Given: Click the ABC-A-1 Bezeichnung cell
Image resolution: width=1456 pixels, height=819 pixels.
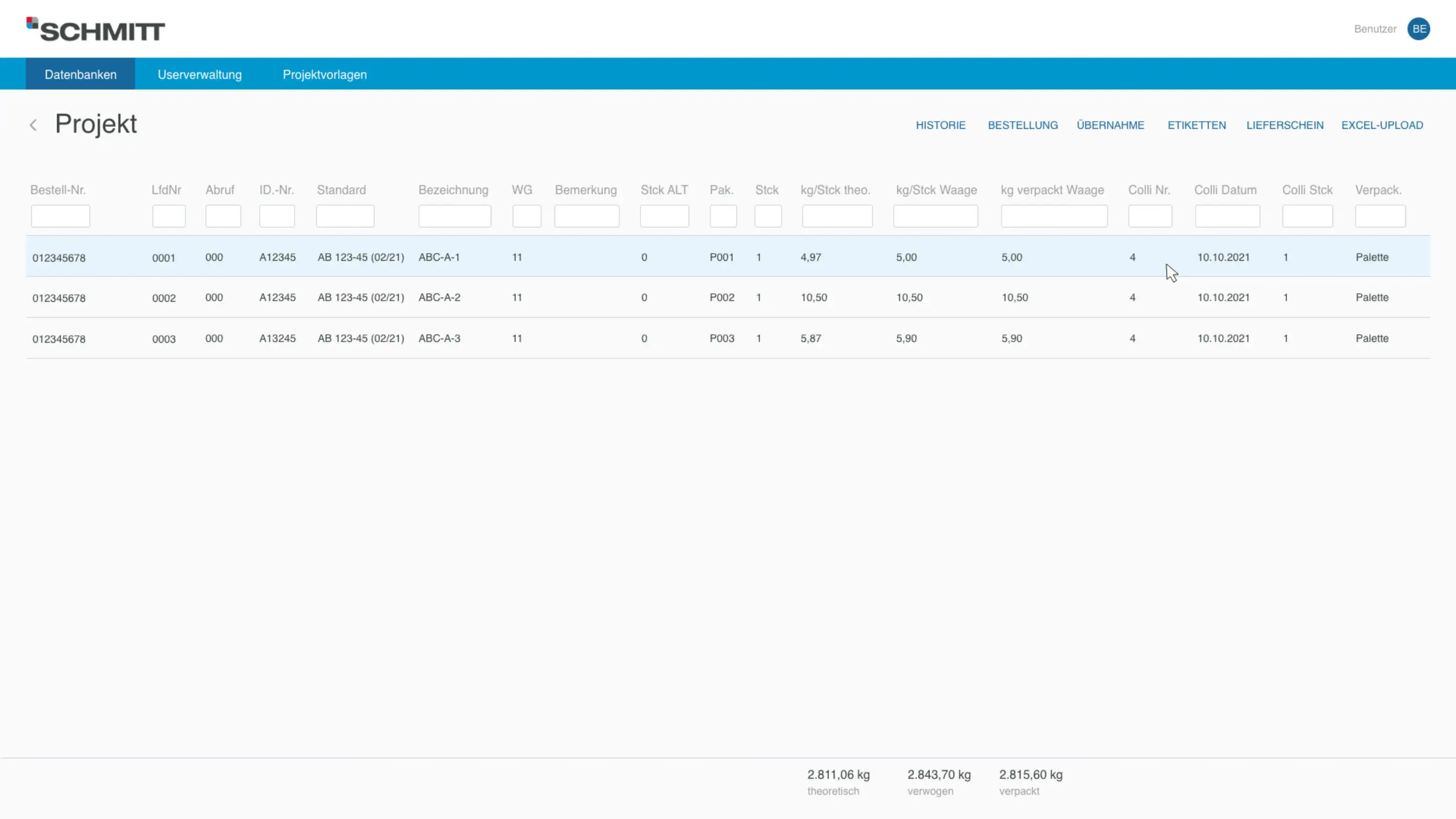Looking at the screenshot, I should (439, 257).
